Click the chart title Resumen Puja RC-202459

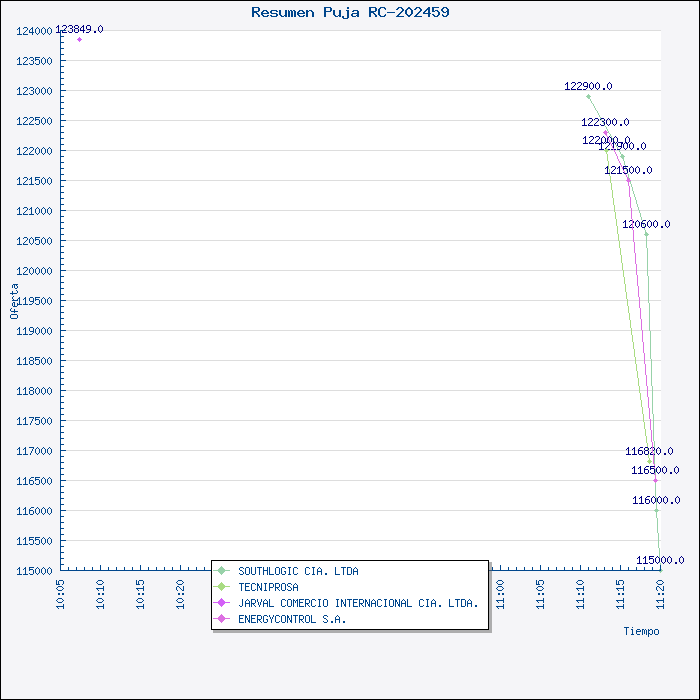pyautogui.click(x=350, y=12)
